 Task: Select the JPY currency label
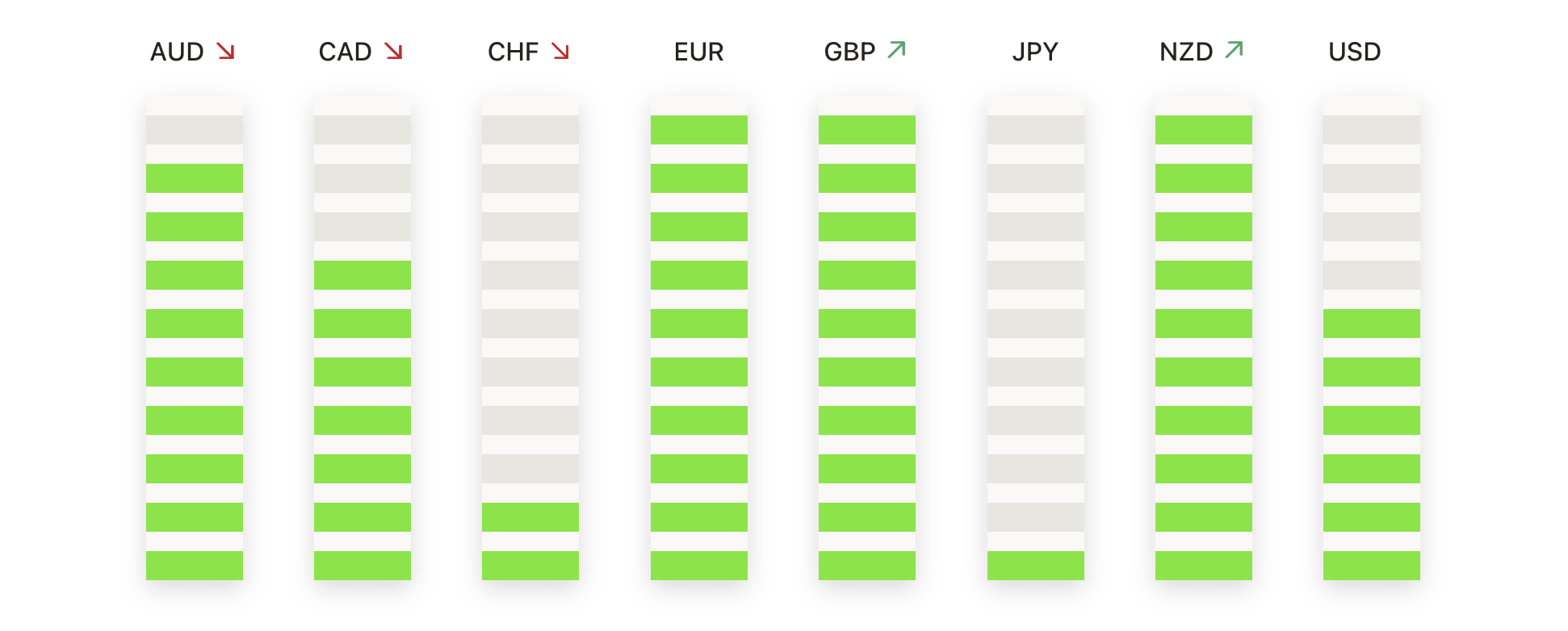pyautogui.click(x=1035, y=52)
